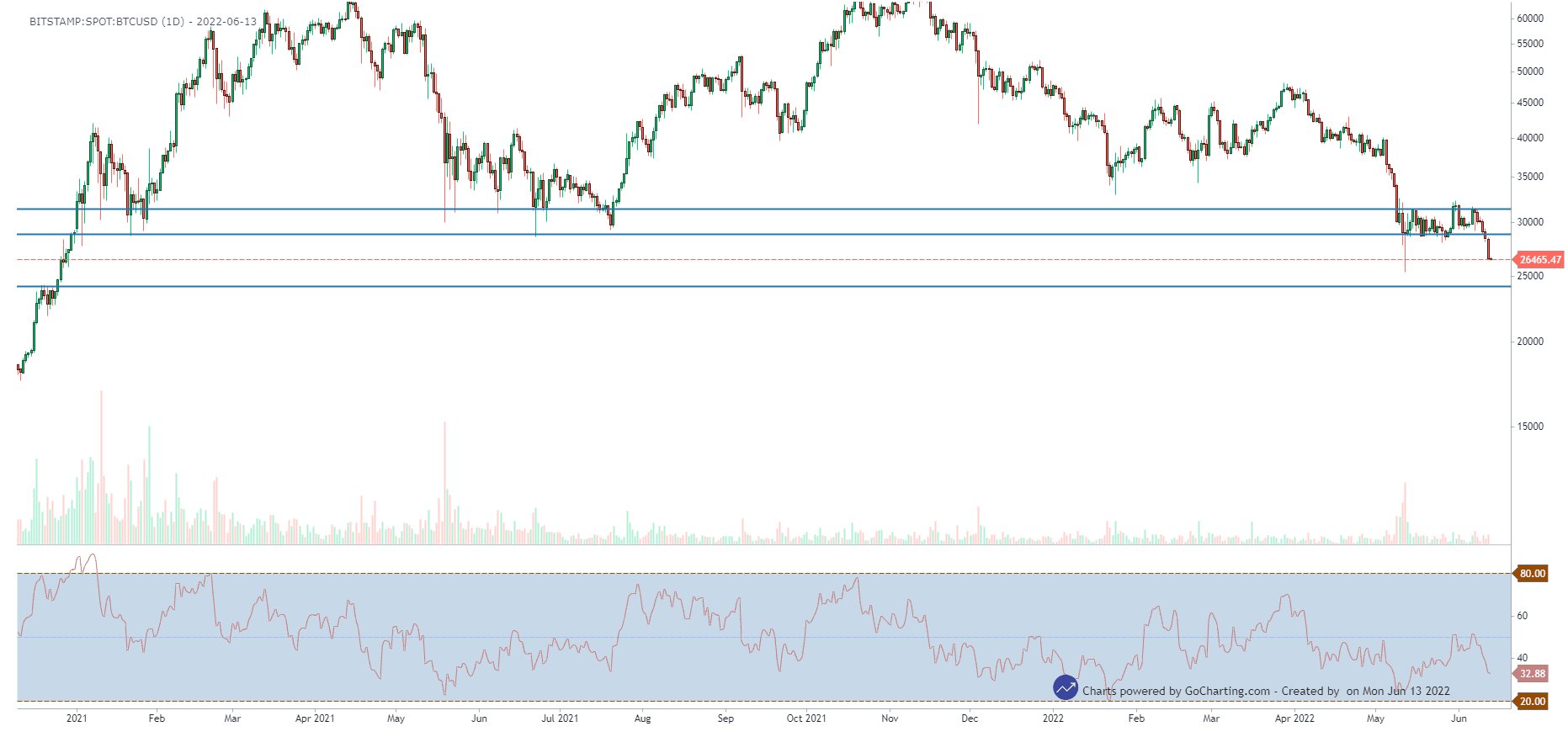Click the 'Dec' date axis label
The height and width of the screenshot is (737, 1568).
point(970,718)
